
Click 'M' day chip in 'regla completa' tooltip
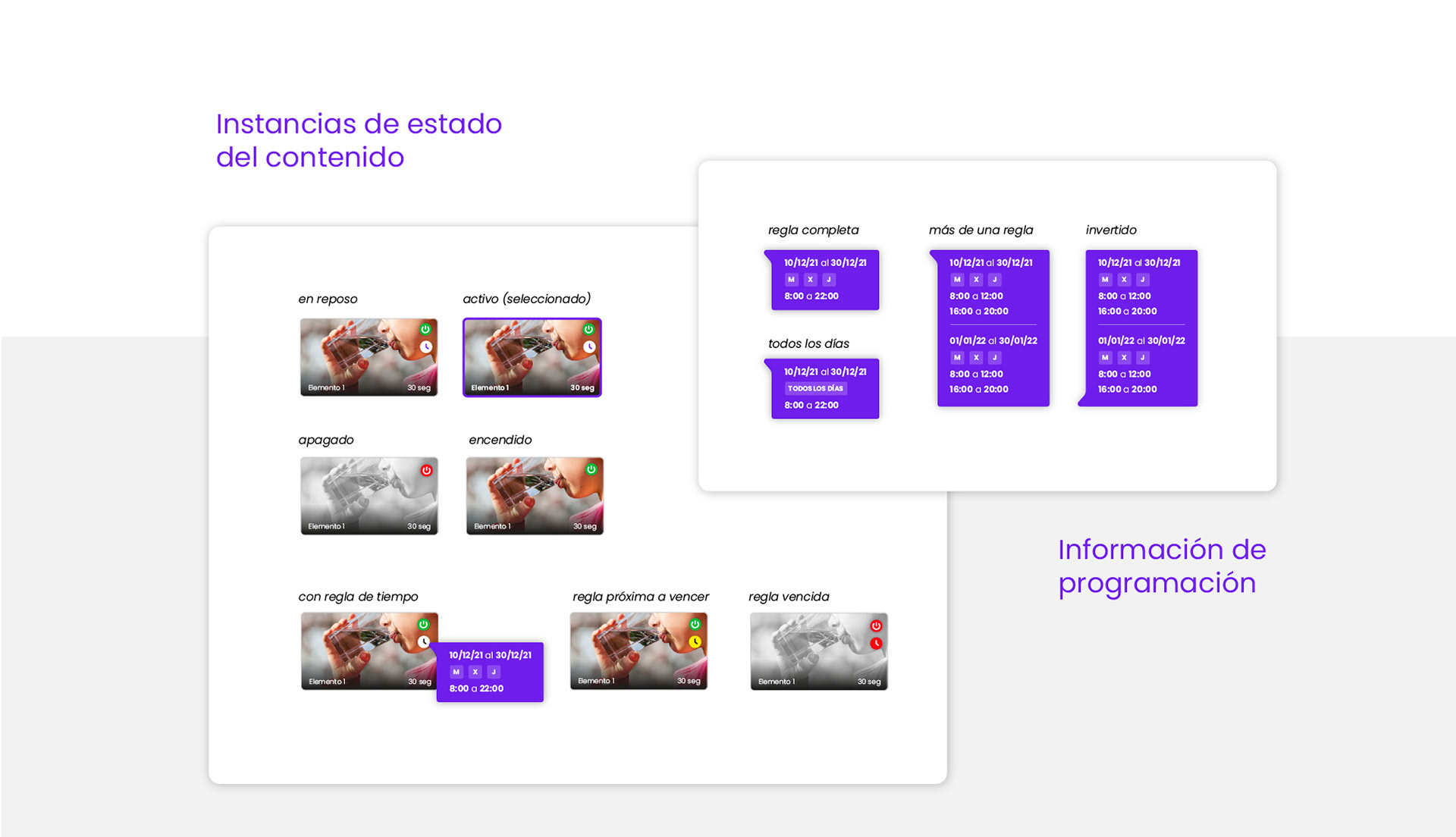tap(791, 279)
